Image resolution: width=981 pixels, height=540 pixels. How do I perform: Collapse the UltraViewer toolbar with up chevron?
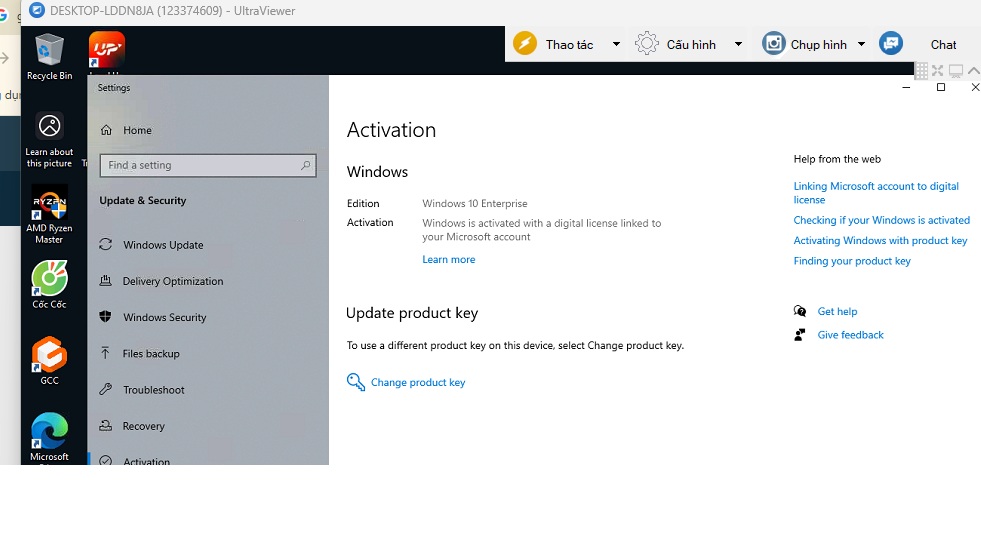(x=974, y=71)
